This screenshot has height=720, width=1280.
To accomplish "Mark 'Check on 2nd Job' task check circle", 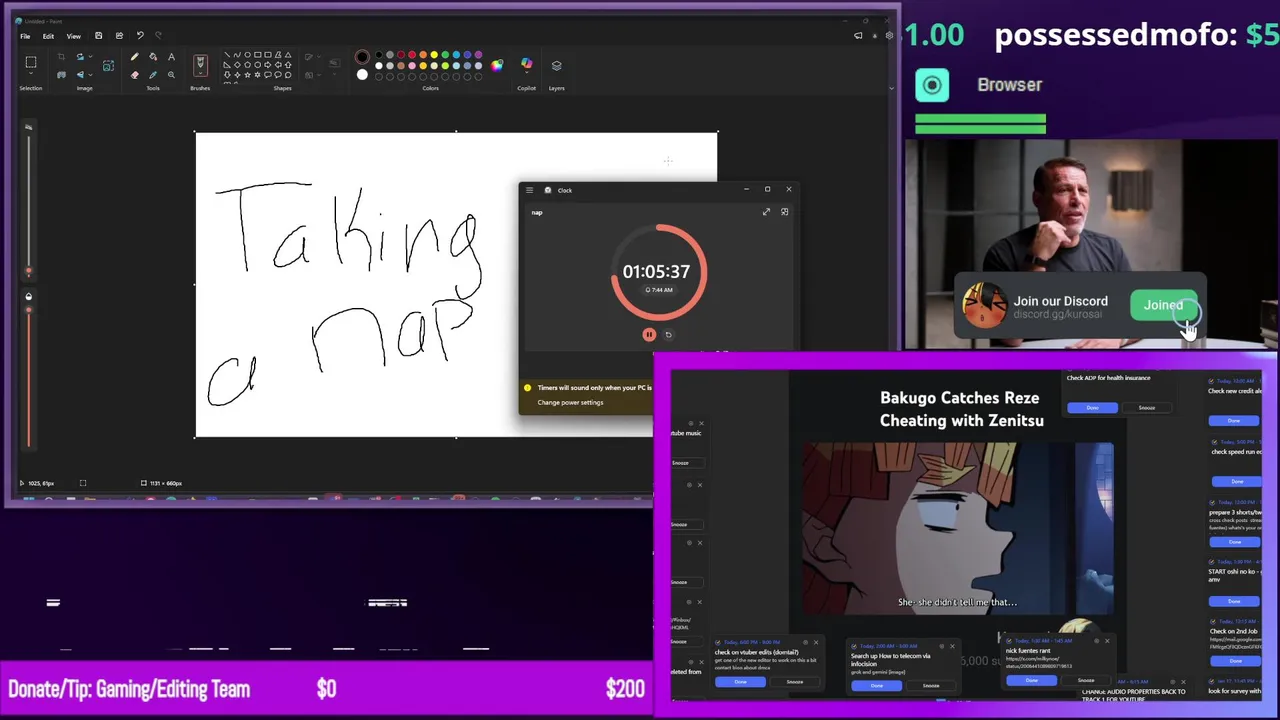I will coord(1212,621).
